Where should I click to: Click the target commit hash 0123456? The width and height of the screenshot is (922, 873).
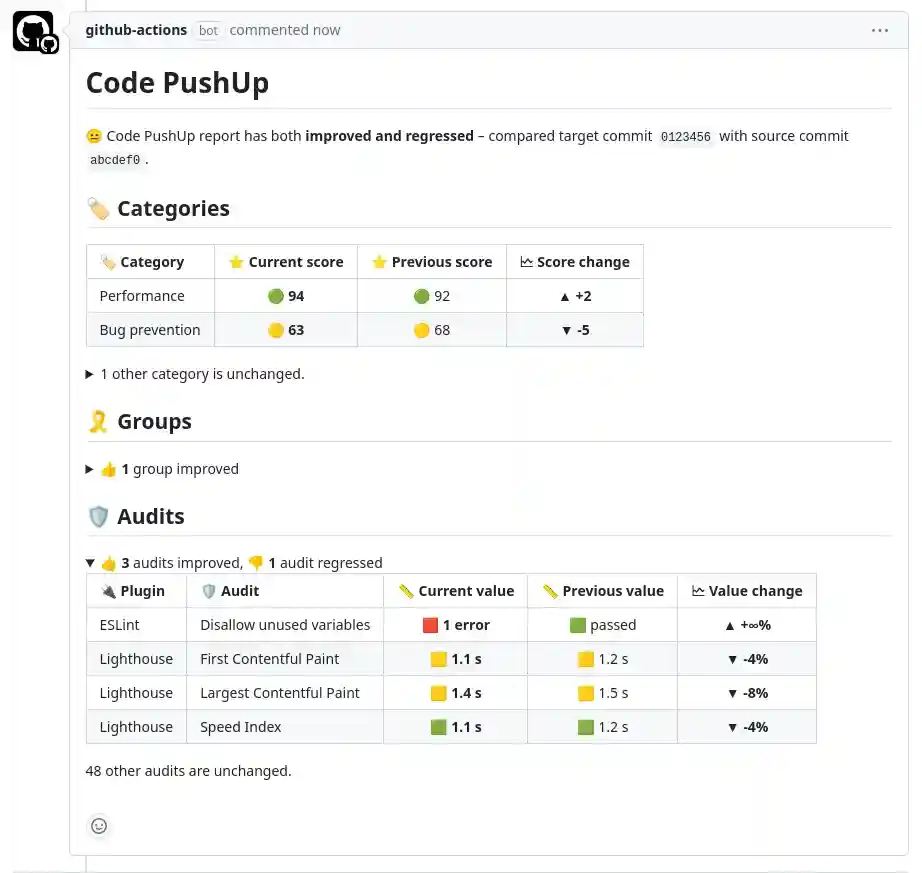point(686,137)
